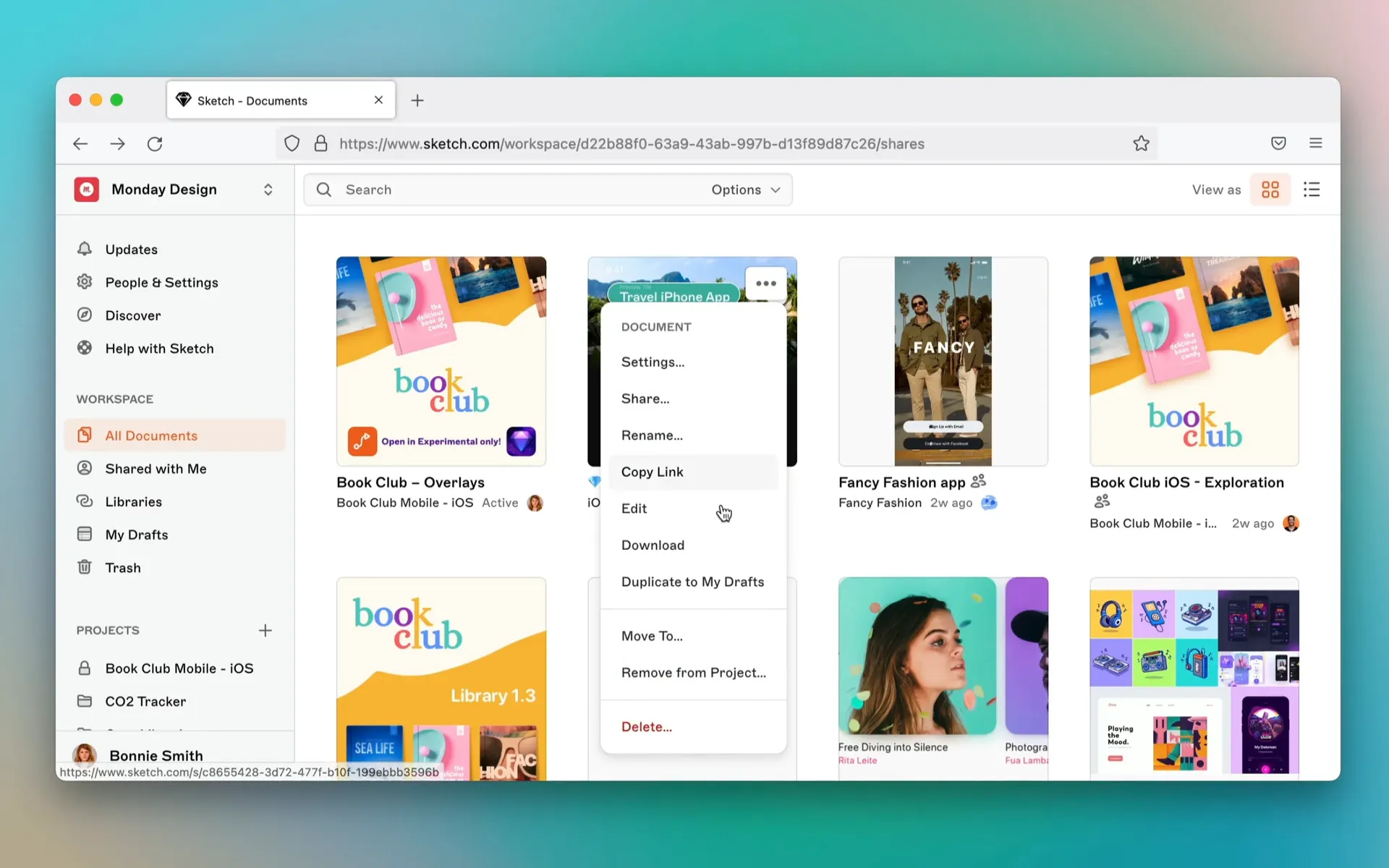The image size is (1389, 868).
Task: Click Delete... in the context menu
Action: tap(646, 727)
